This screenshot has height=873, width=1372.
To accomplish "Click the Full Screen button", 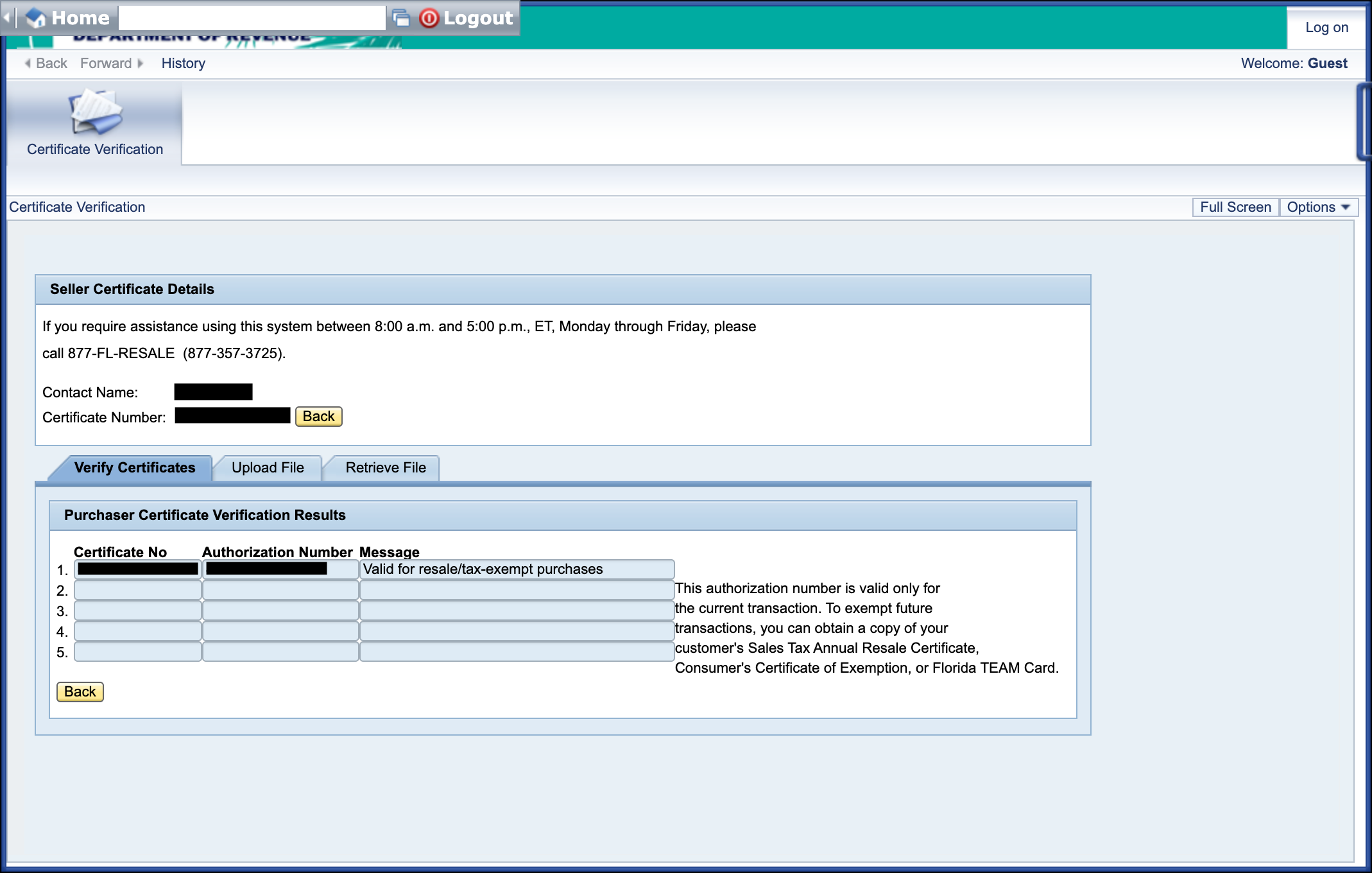I will tap(1235, 207).
